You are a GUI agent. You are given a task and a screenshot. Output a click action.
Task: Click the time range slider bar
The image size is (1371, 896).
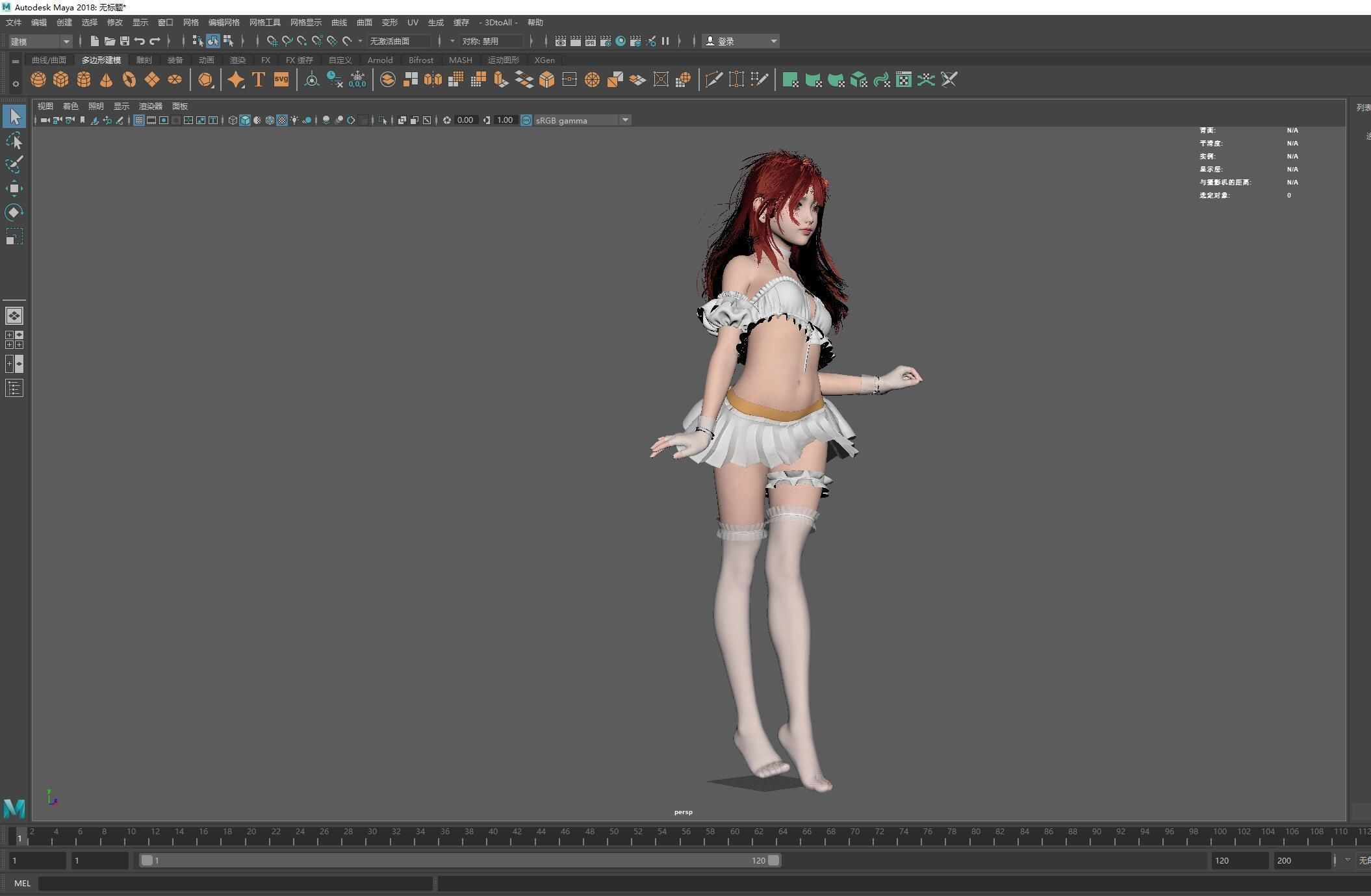point(460,860)
